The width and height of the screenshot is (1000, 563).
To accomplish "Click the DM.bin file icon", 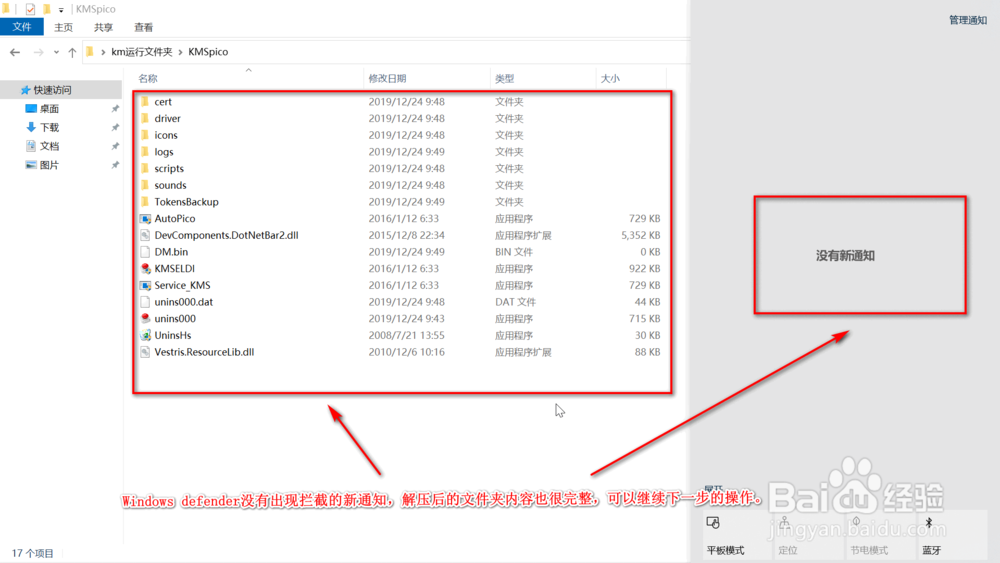I will point(145,252).
